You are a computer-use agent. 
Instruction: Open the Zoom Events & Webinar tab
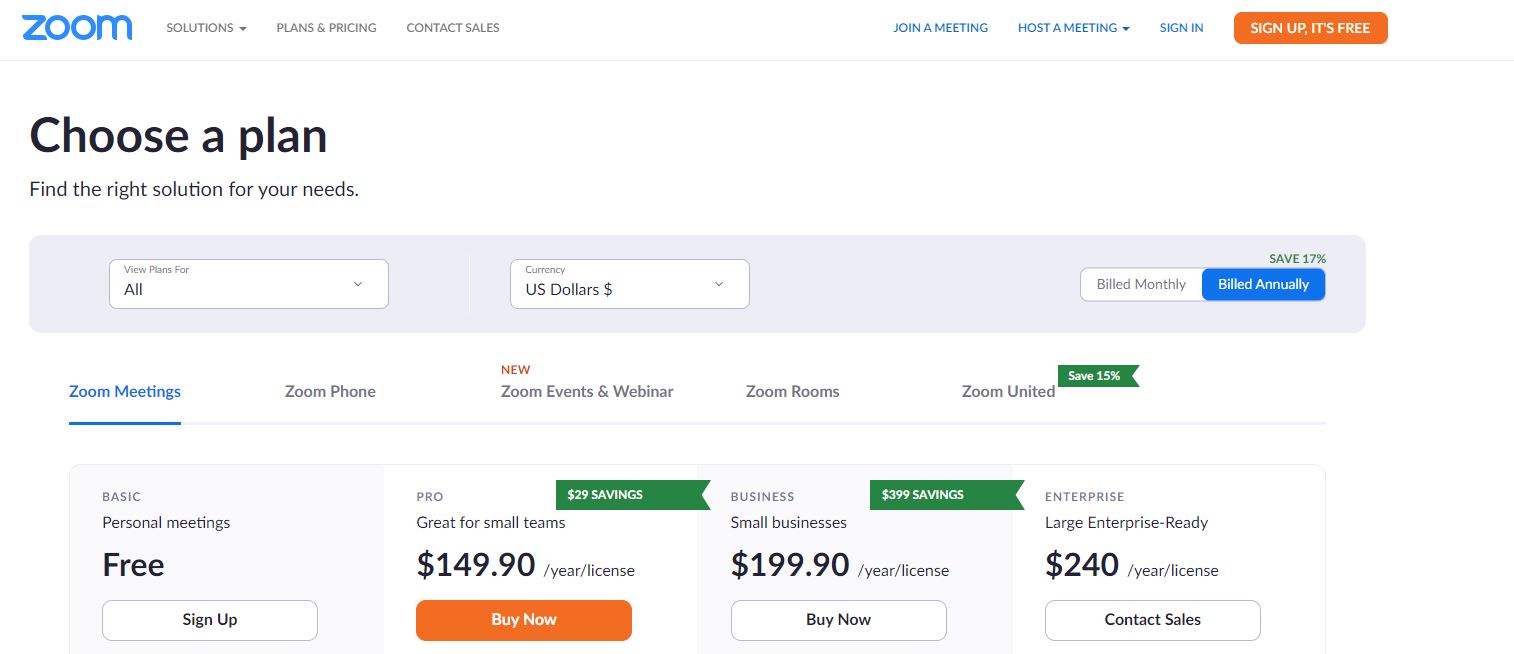(587, 391)
